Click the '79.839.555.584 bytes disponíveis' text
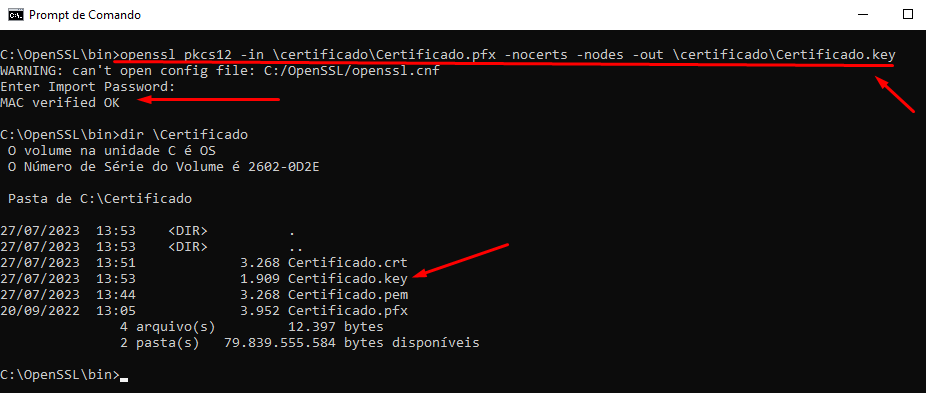The image size is (926, 393). click(x=352, y=342)
